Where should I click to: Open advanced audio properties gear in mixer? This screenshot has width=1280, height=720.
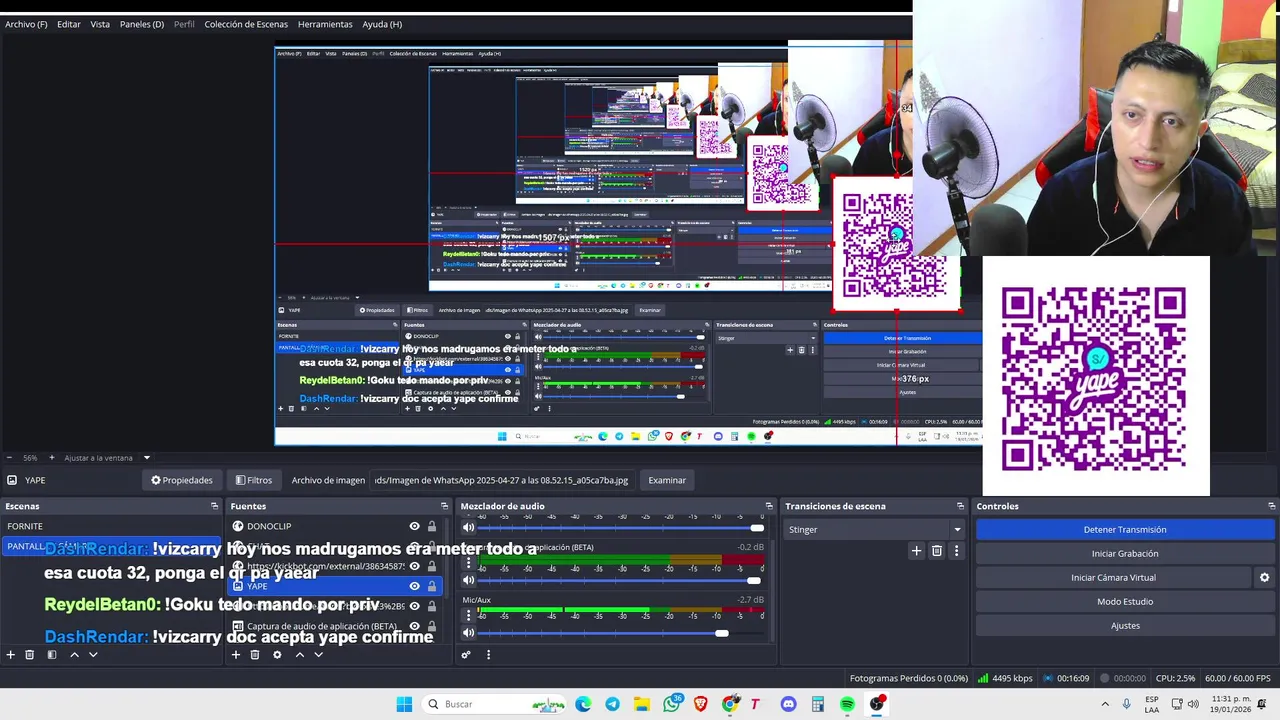click(466, 655)
